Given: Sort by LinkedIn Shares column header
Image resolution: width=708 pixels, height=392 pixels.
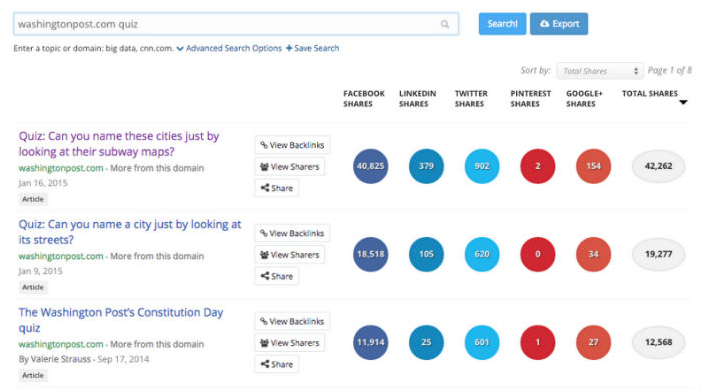Looking at the screenshot, I should (417, 98).
